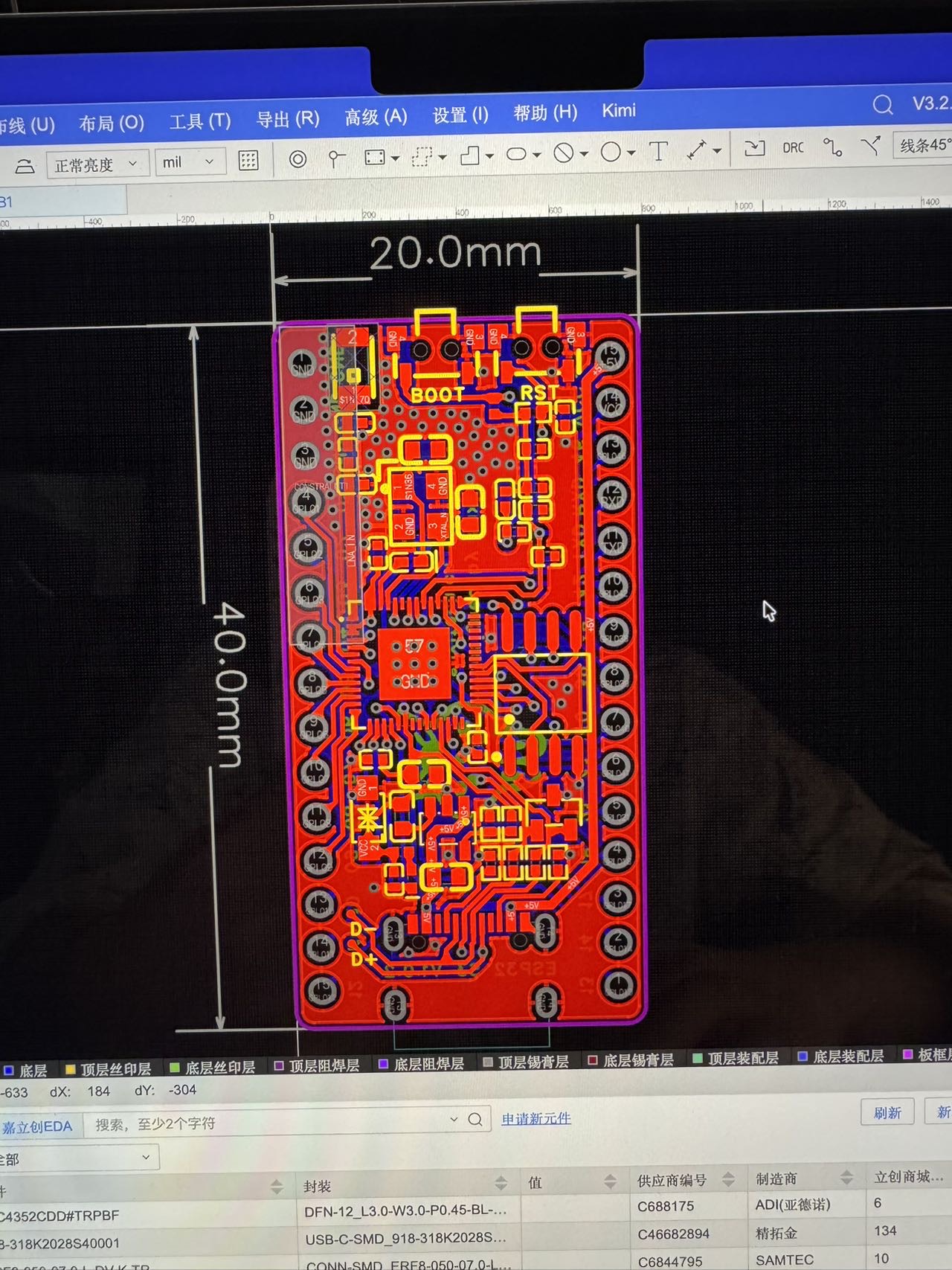Click the 刷新 button
The width and height of the screenshot is (952, 1270).
887,1112
